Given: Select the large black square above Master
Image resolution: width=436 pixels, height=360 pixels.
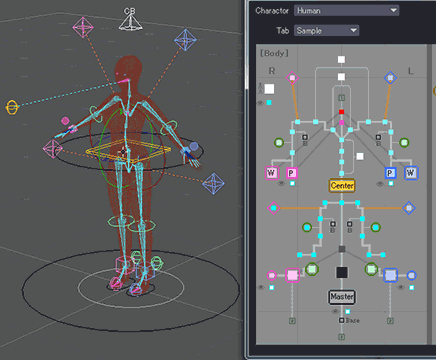Looking at the screenshot, I should [342, 272].
